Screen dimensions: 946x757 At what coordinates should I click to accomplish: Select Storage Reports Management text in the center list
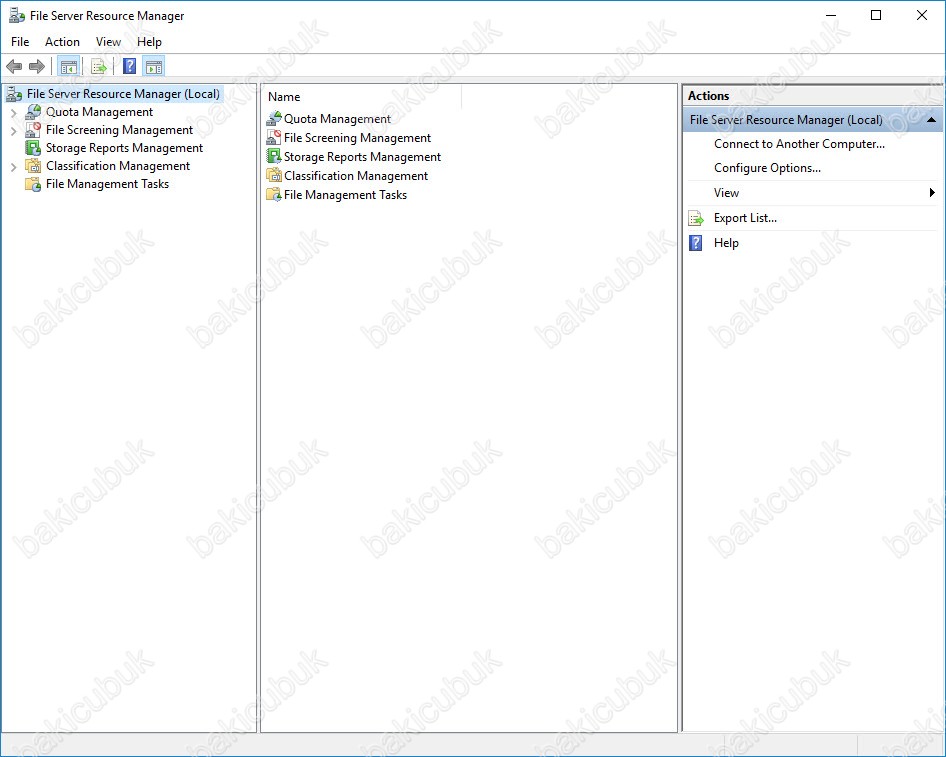click(362, 157)
